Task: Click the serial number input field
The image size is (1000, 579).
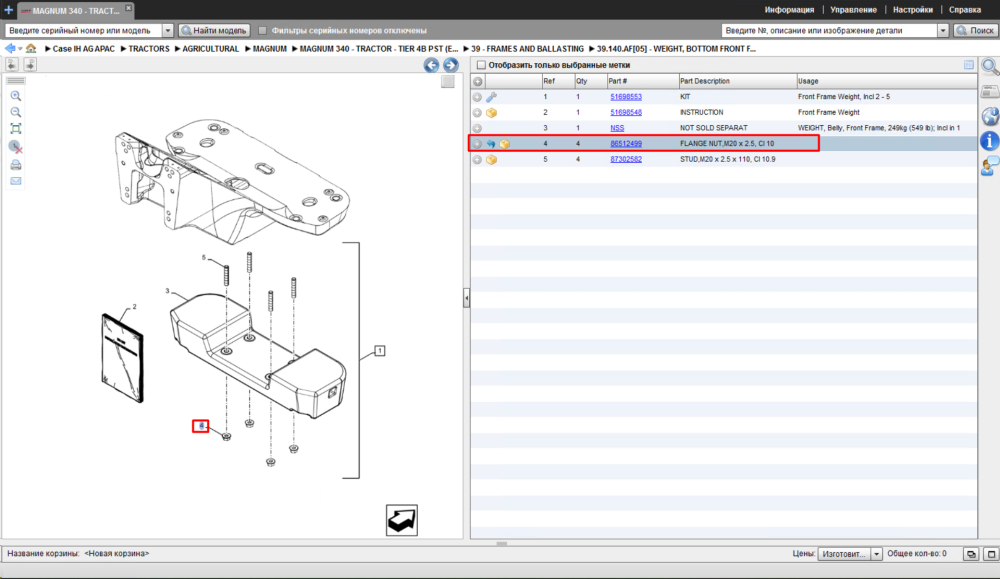Action: click(84, 30)
